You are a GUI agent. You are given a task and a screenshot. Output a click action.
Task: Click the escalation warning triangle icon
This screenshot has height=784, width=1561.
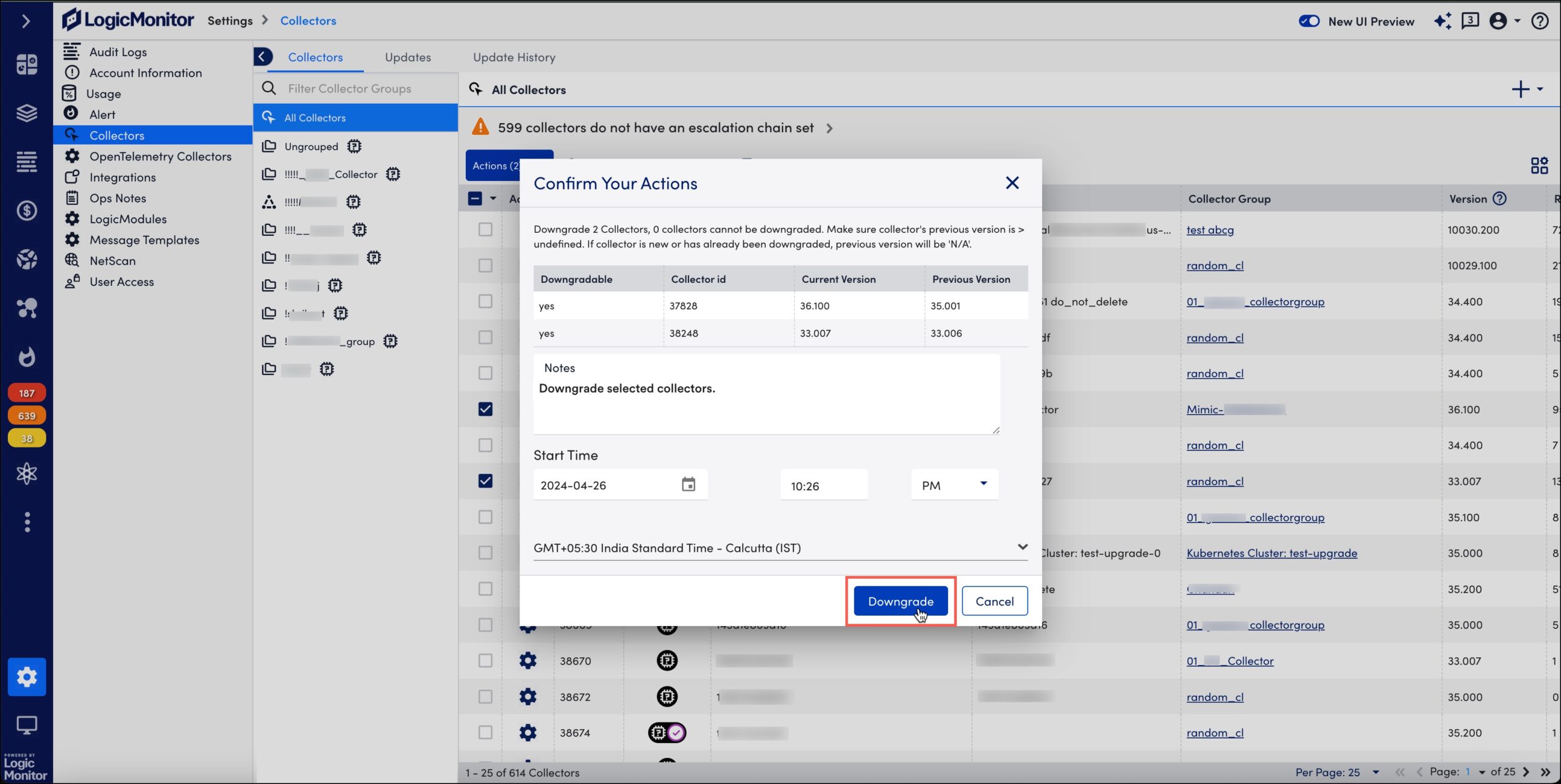[x=480, y=127]
